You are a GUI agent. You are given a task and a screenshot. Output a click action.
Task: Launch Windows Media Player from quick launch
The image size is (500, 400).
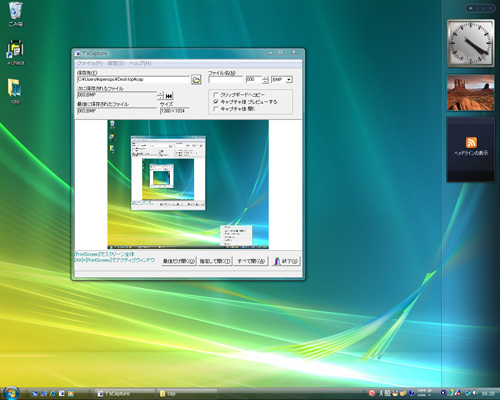pos(71,394)
